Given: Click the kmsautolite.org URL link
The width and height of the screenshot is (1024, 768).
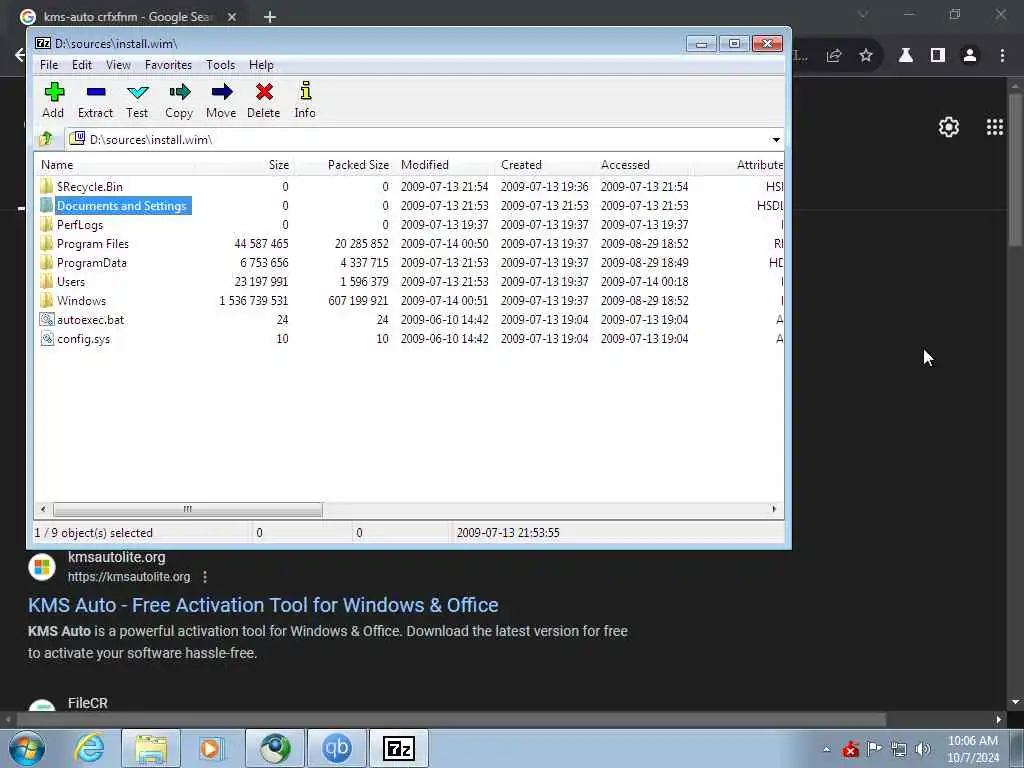Looking at the screenshot, I should 129,577.
